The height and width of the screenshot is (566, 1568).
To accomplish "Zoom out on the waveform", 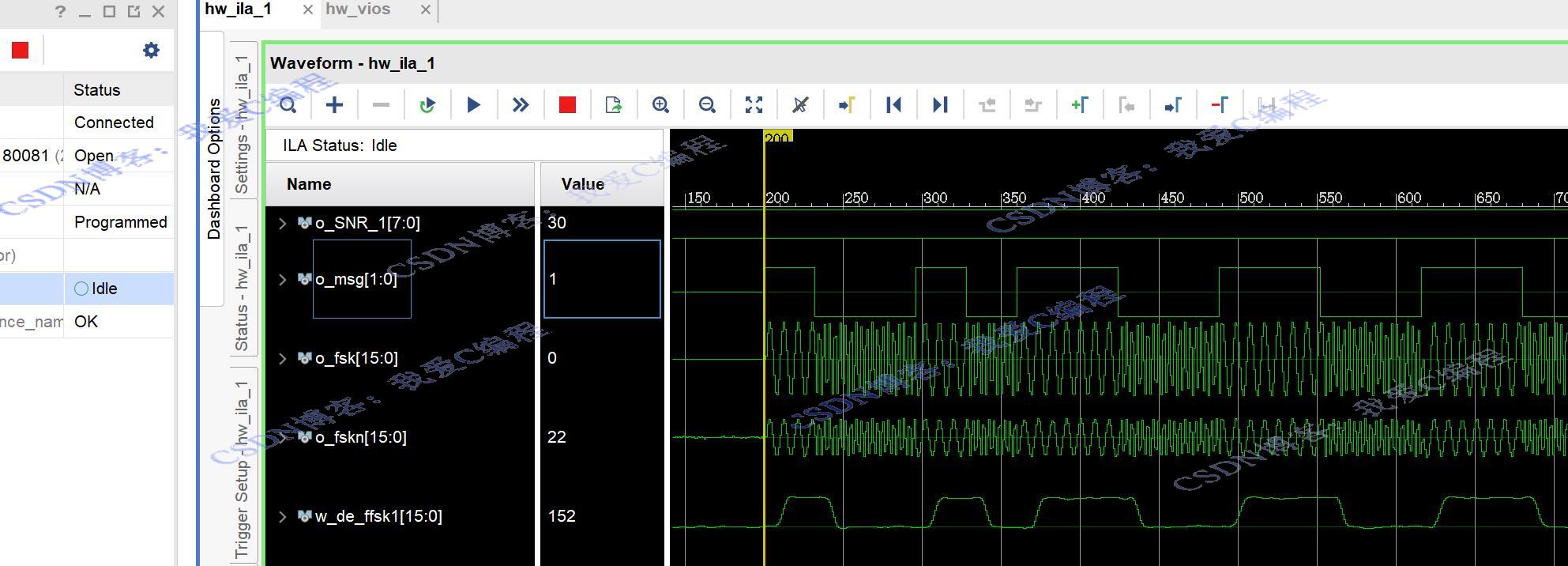I will 707,105.
